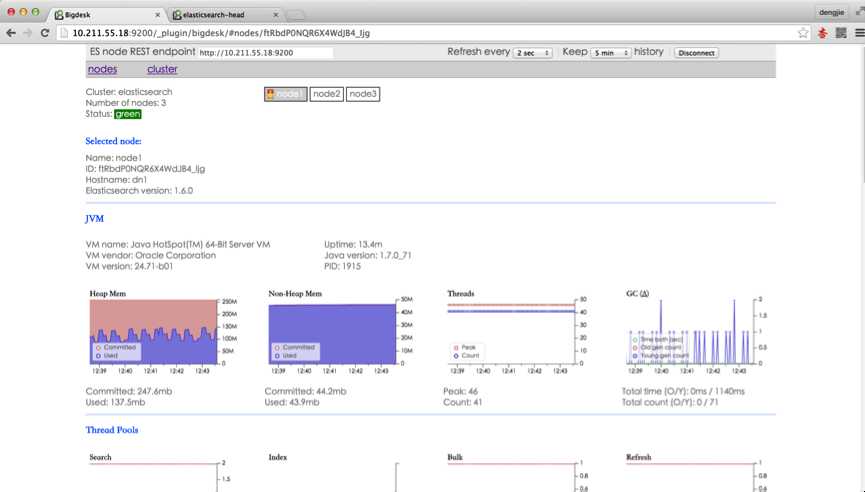Enter full screen with the top-right arrows icon
865x492 pixels.
point(859,11)
